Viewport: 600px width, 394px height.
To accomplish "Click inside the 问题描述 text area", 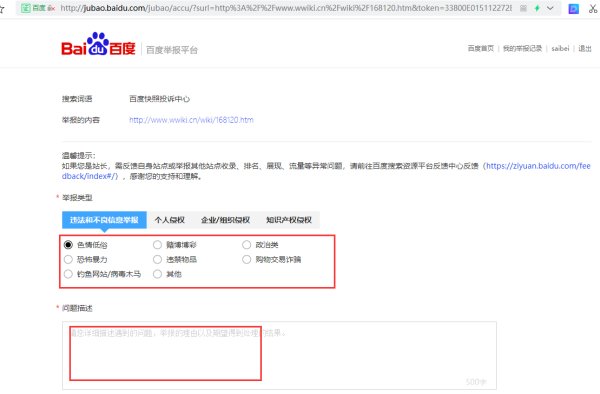I will click(x=279, y=355).
